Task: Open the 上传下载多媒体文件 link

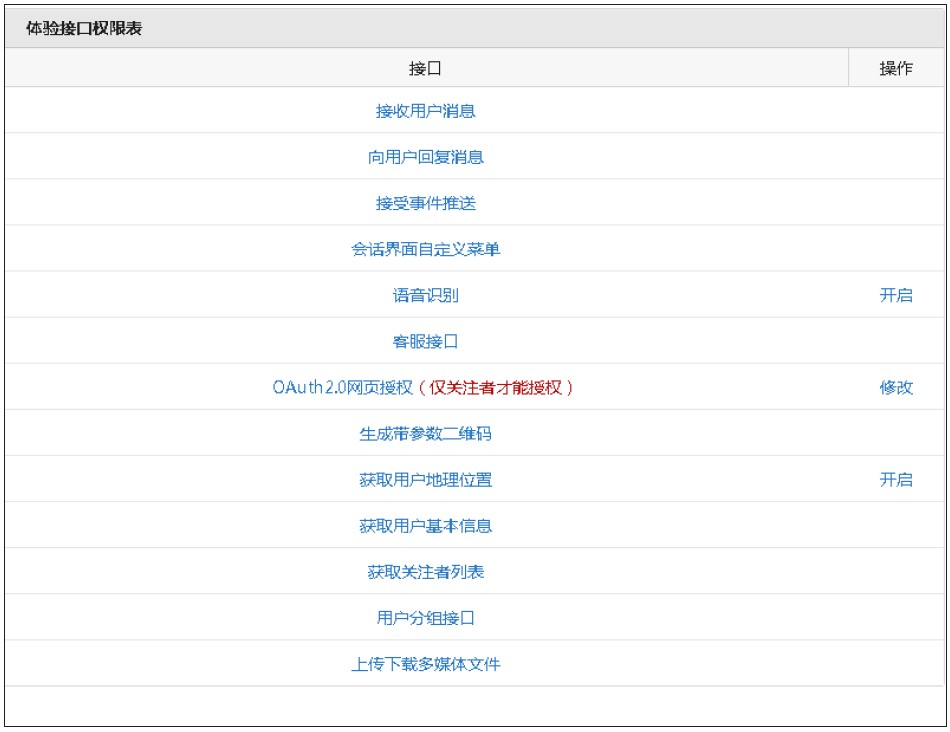Action: click(425, 664)
